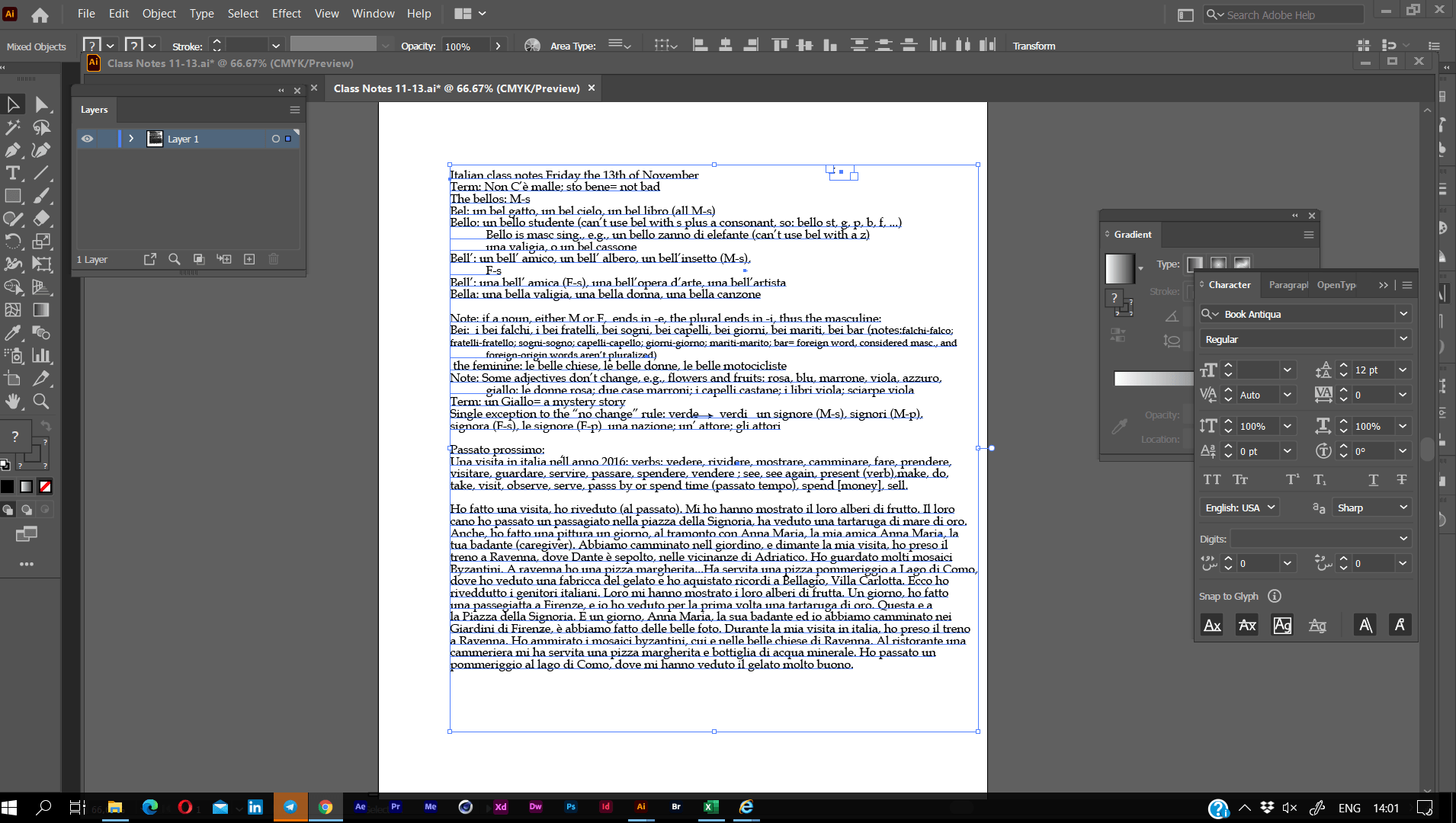Select the Hand tool

(14, 400)
